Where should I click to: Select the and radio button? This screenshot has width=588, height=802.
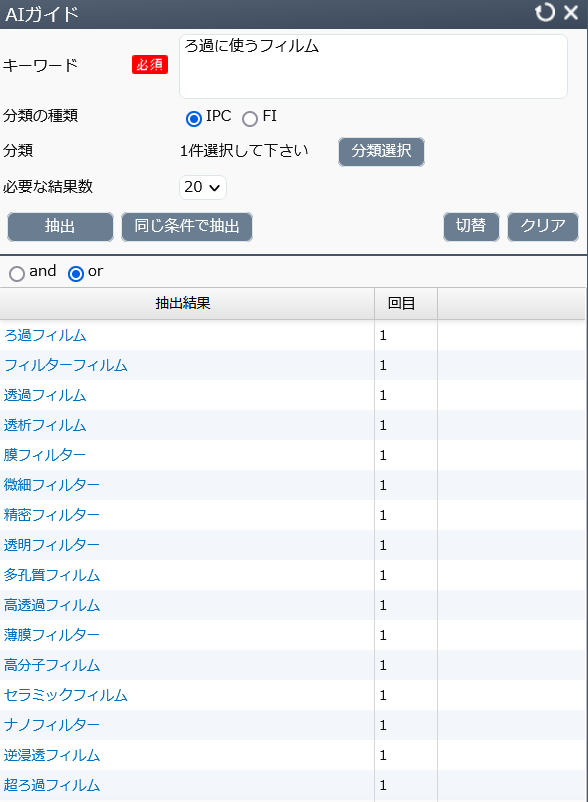coord(17,274)
